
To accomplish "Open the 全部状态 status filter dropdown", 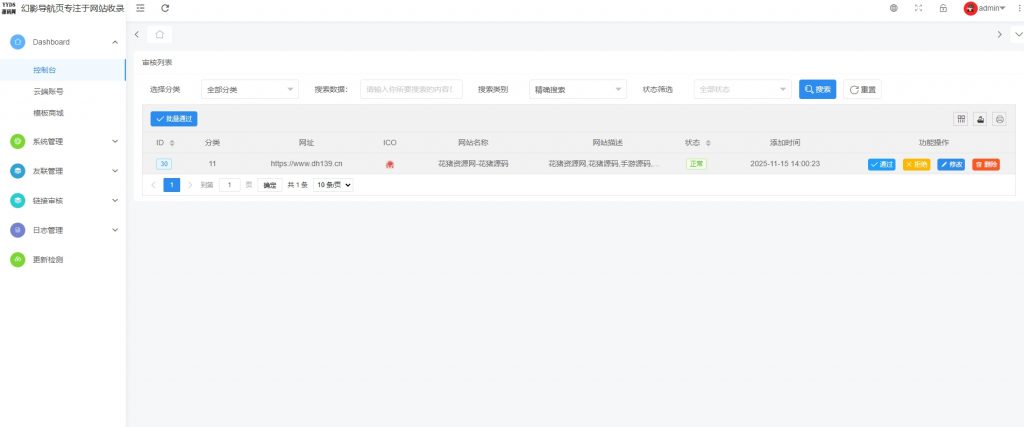I will 743,89.
